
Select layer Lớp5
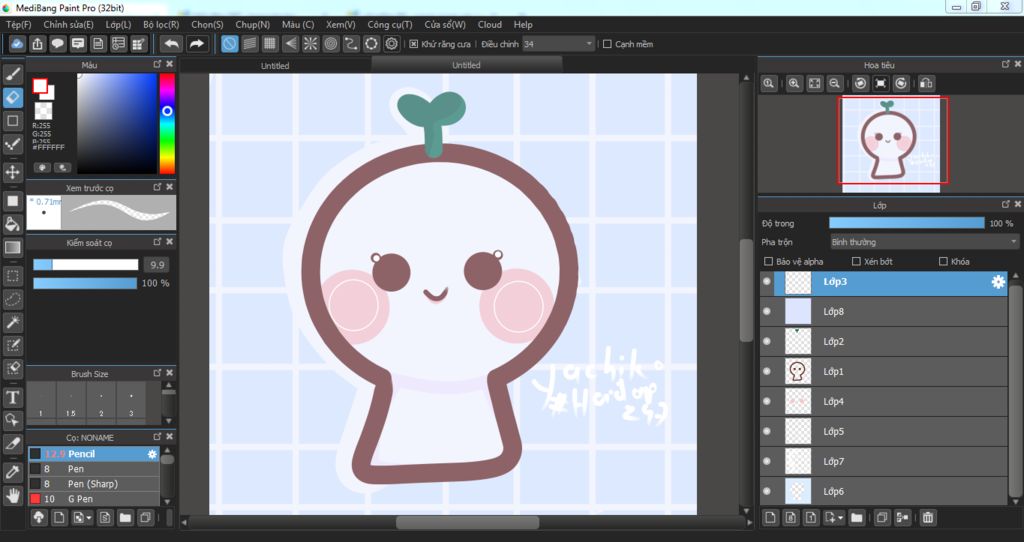coord(884,431)
